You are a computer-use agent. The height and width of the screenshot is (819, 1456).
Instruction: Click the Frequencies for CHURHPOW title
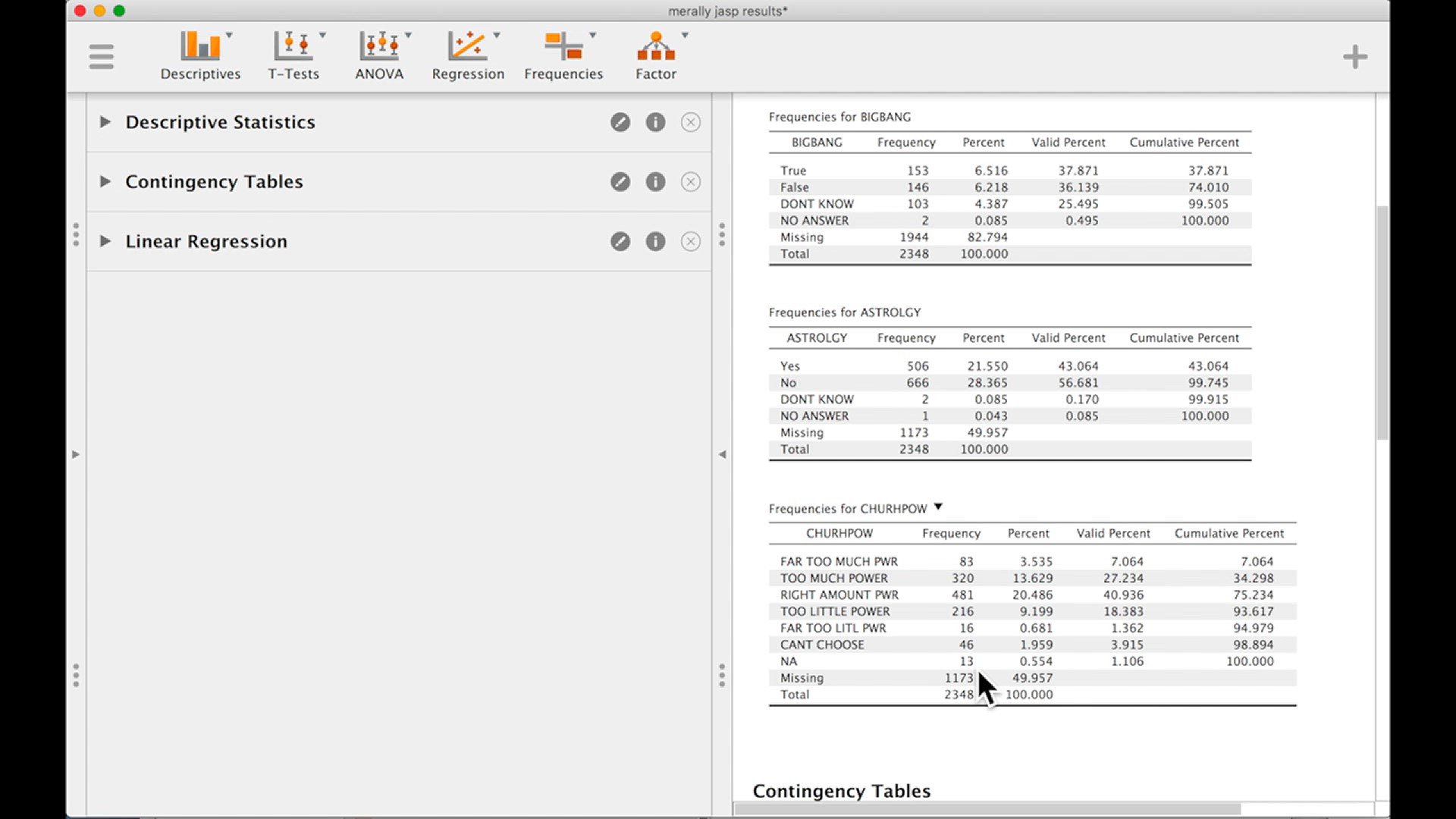tap(847, 509)
